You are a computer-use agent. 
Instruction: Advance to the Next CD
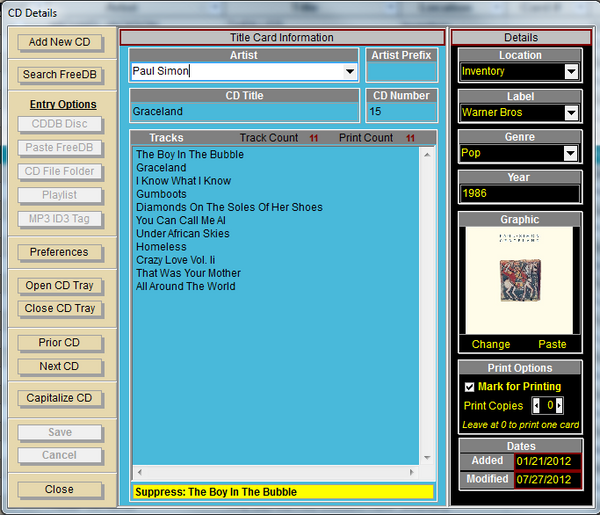coord(59,366)
